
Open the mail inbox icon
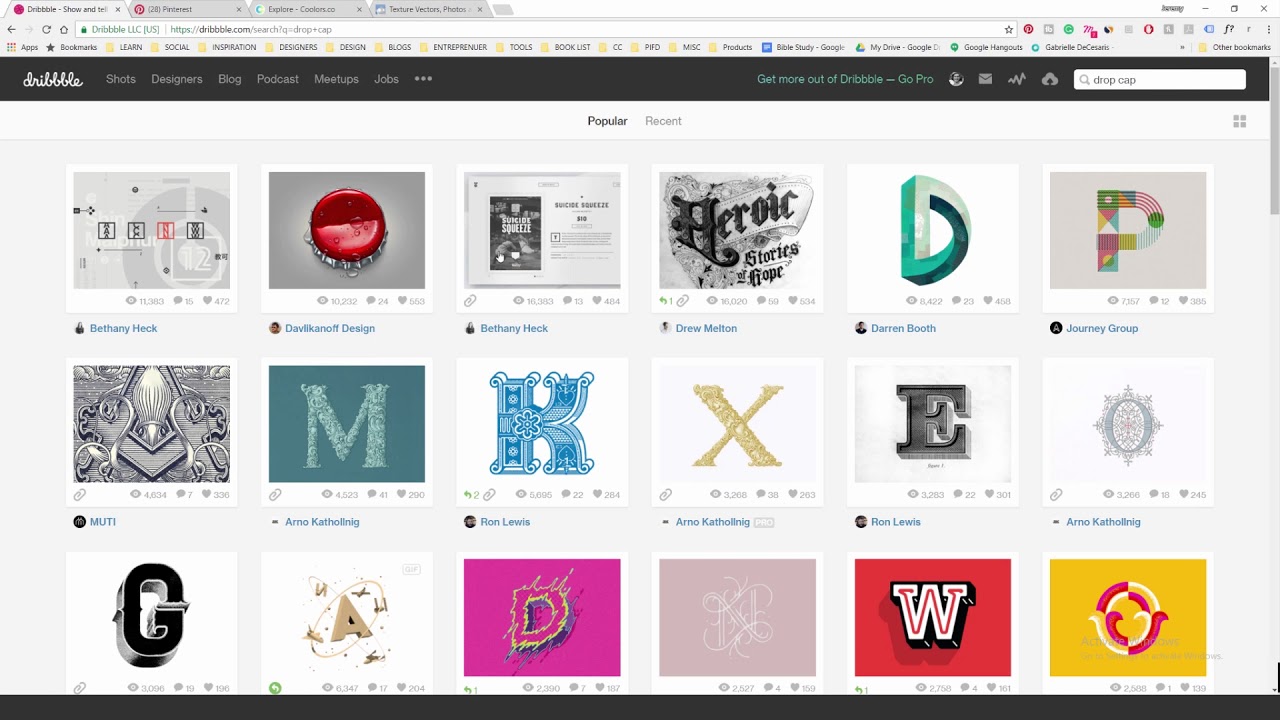tap(985, 79)
